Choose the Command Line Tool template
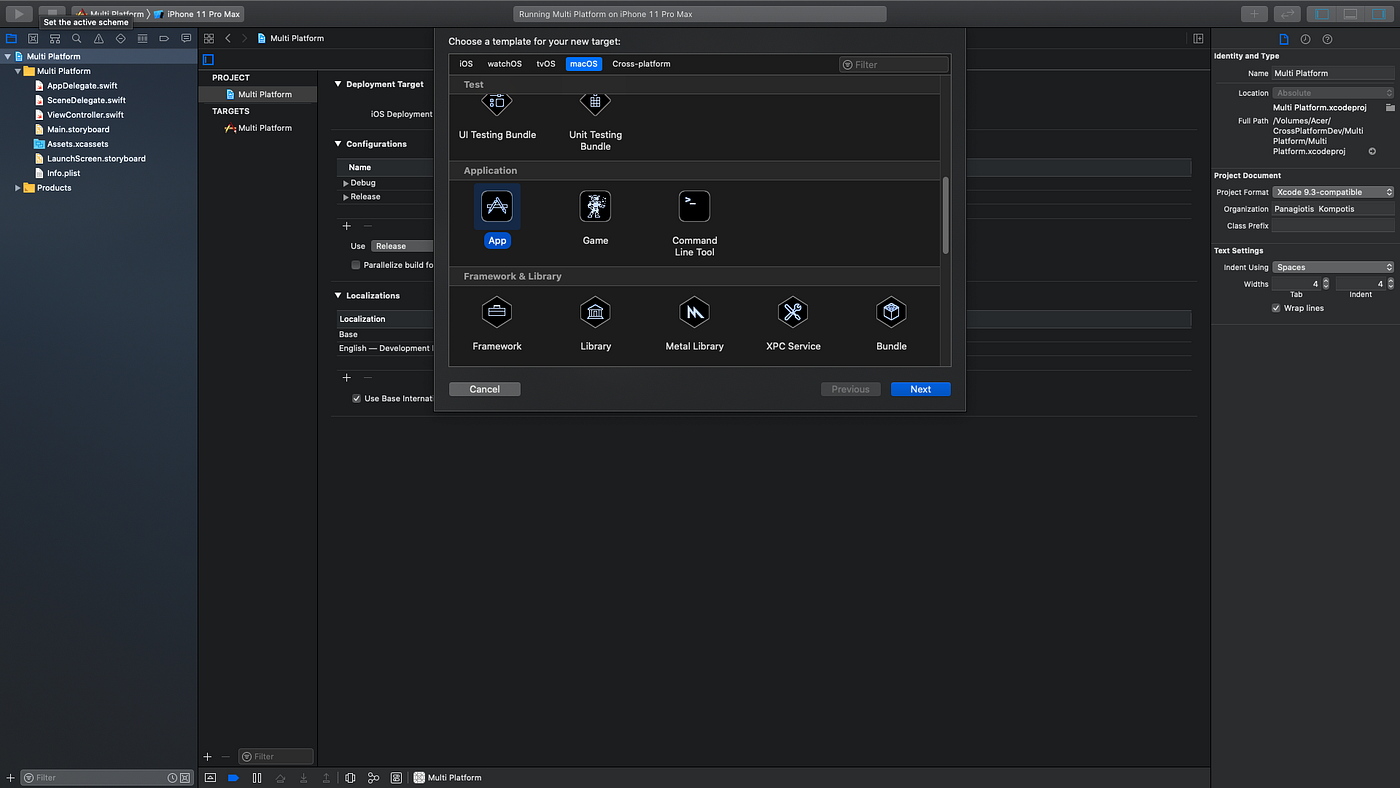The height and width of the screenshot is (788, 1400). [694, 207]
